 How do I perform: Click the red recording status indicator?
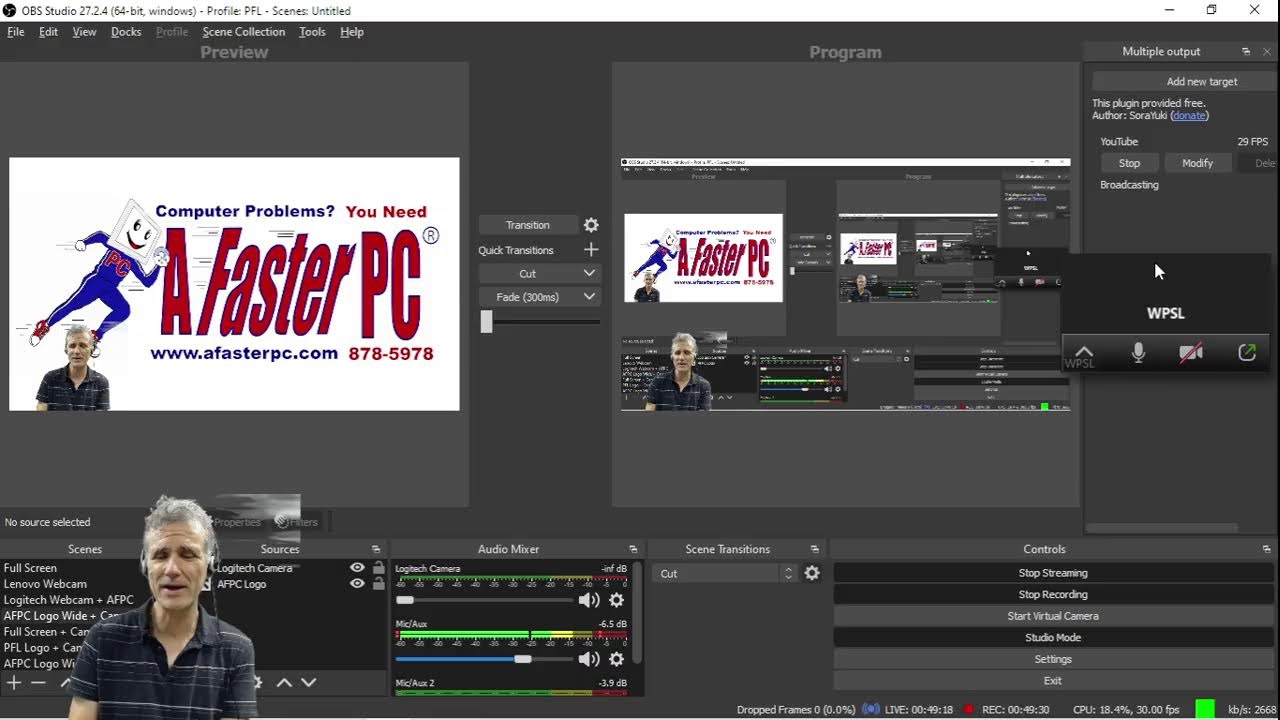click(968, 709)
